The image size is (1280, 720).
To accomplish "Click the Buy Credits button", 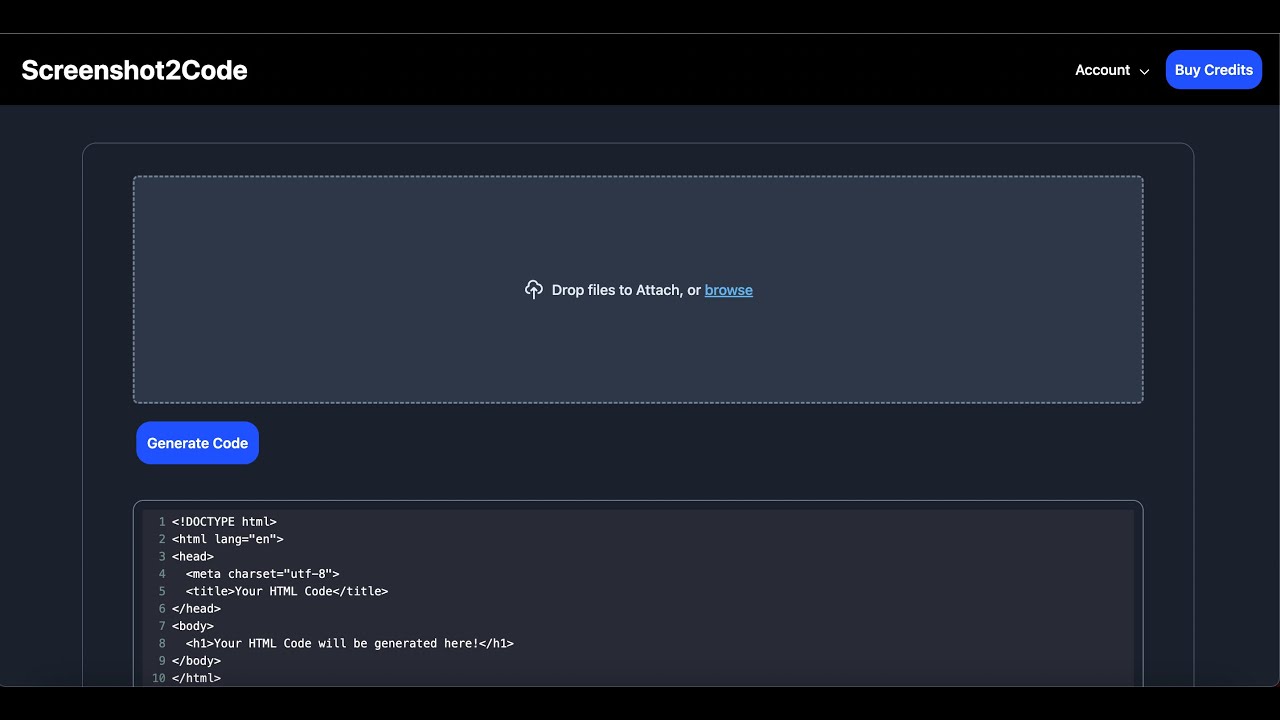I will pyautogui.click(x=1213, y=70).
